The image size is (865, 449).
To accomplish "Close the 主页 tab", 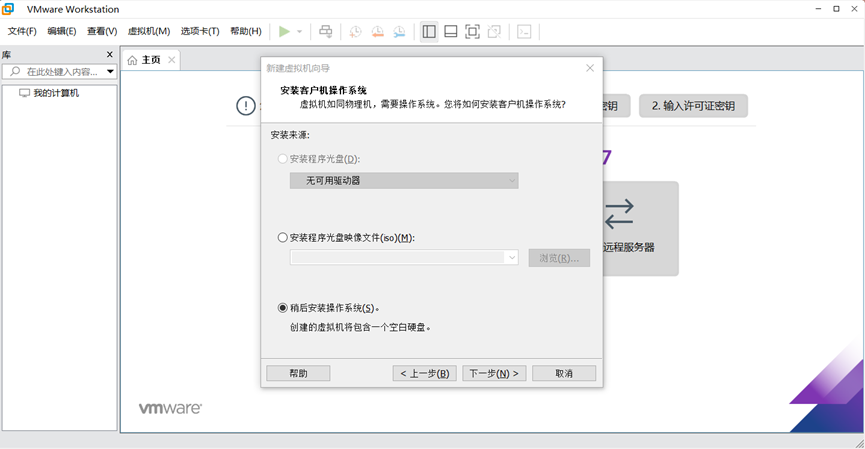I will tap(172, 60).
